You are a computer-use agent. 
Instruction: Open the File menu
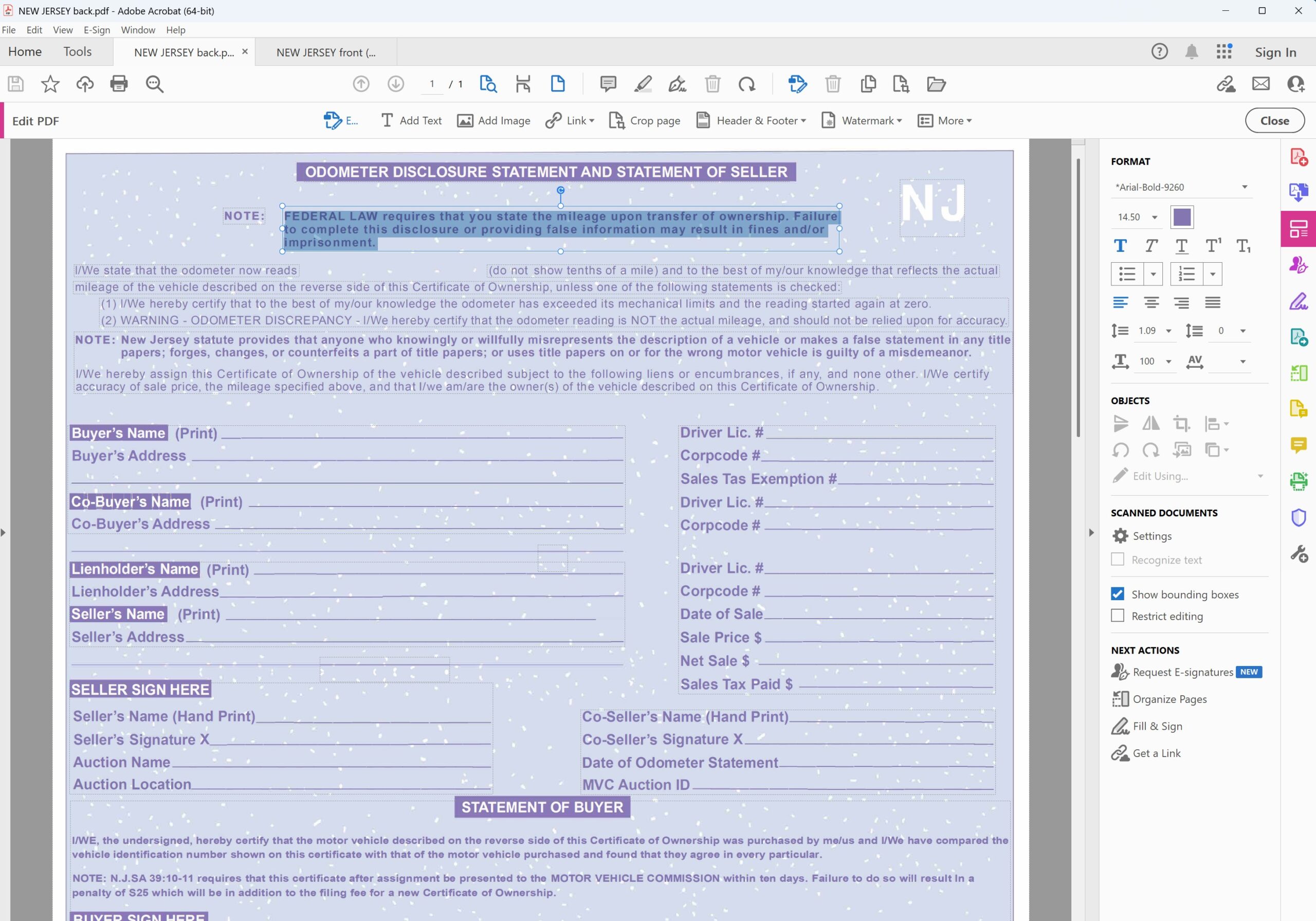[9, 30]
